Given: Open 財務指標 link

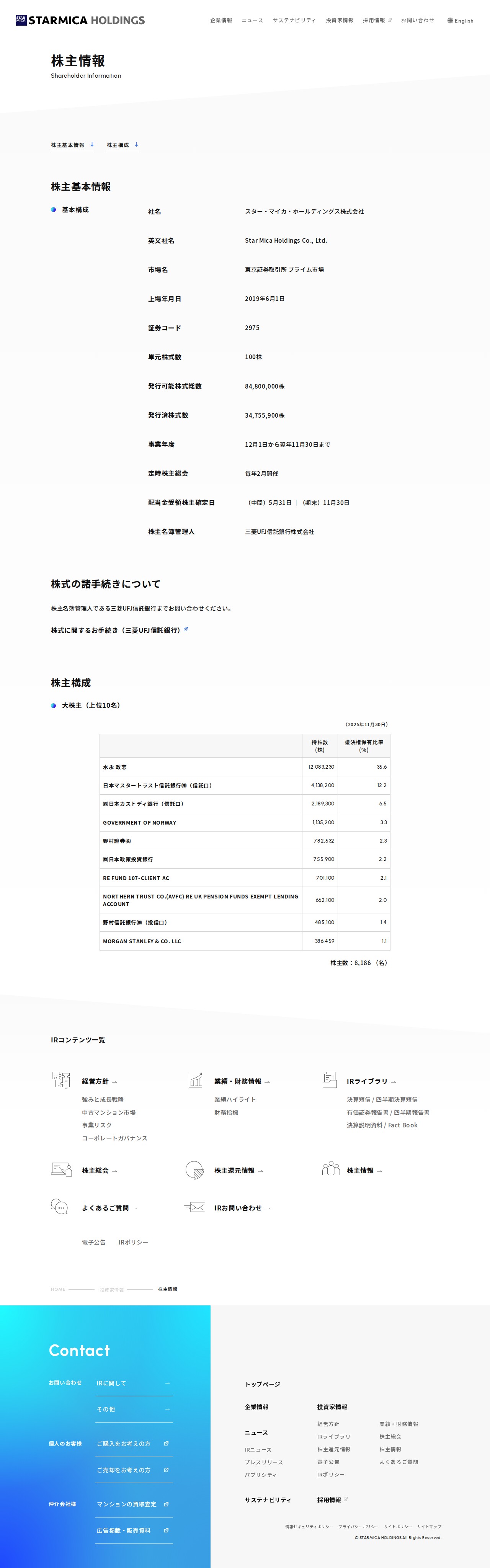Looking at the screenshot, I should (226, 1112).
